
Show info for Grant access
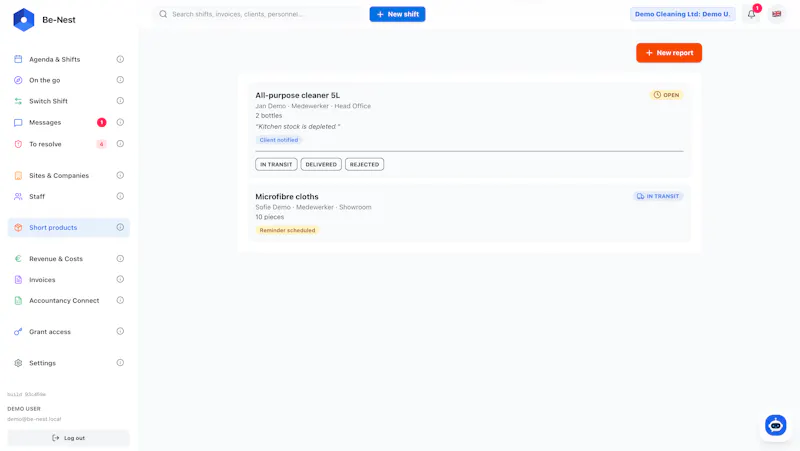click(120, 331)
